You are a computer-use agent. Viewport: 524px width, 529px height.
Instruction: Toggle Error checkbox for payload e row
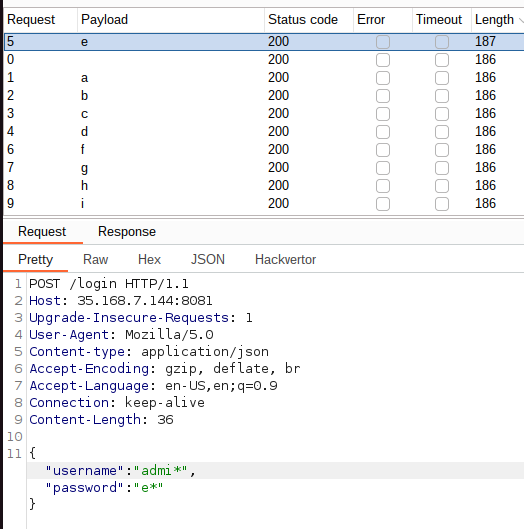383,42
